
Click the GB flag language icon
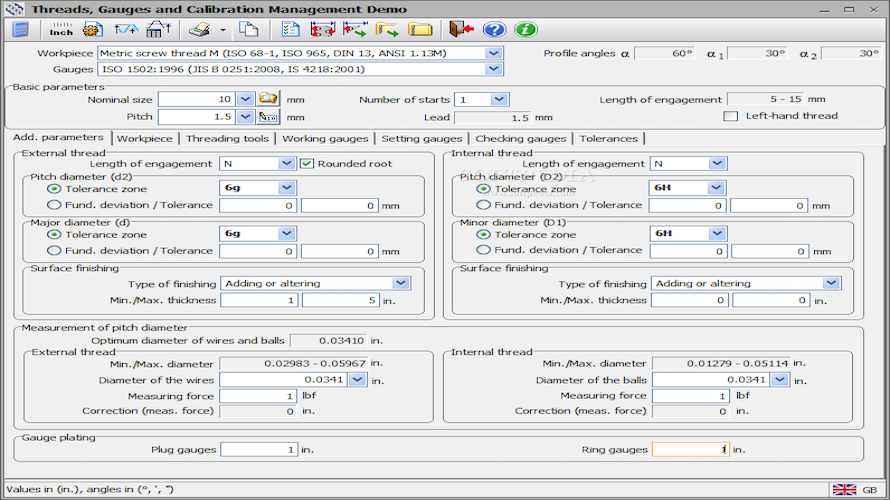point(844,489)
